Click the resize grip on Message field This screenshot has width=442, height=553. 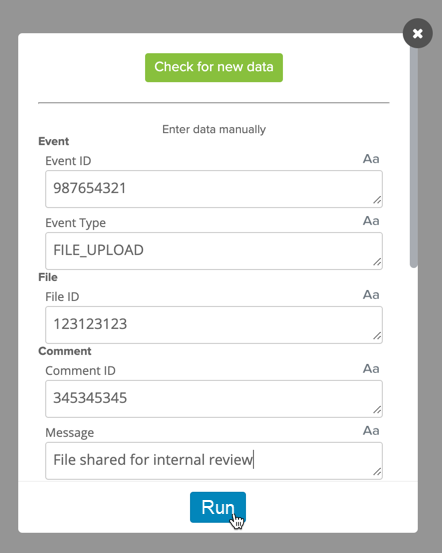coord(377,472)
